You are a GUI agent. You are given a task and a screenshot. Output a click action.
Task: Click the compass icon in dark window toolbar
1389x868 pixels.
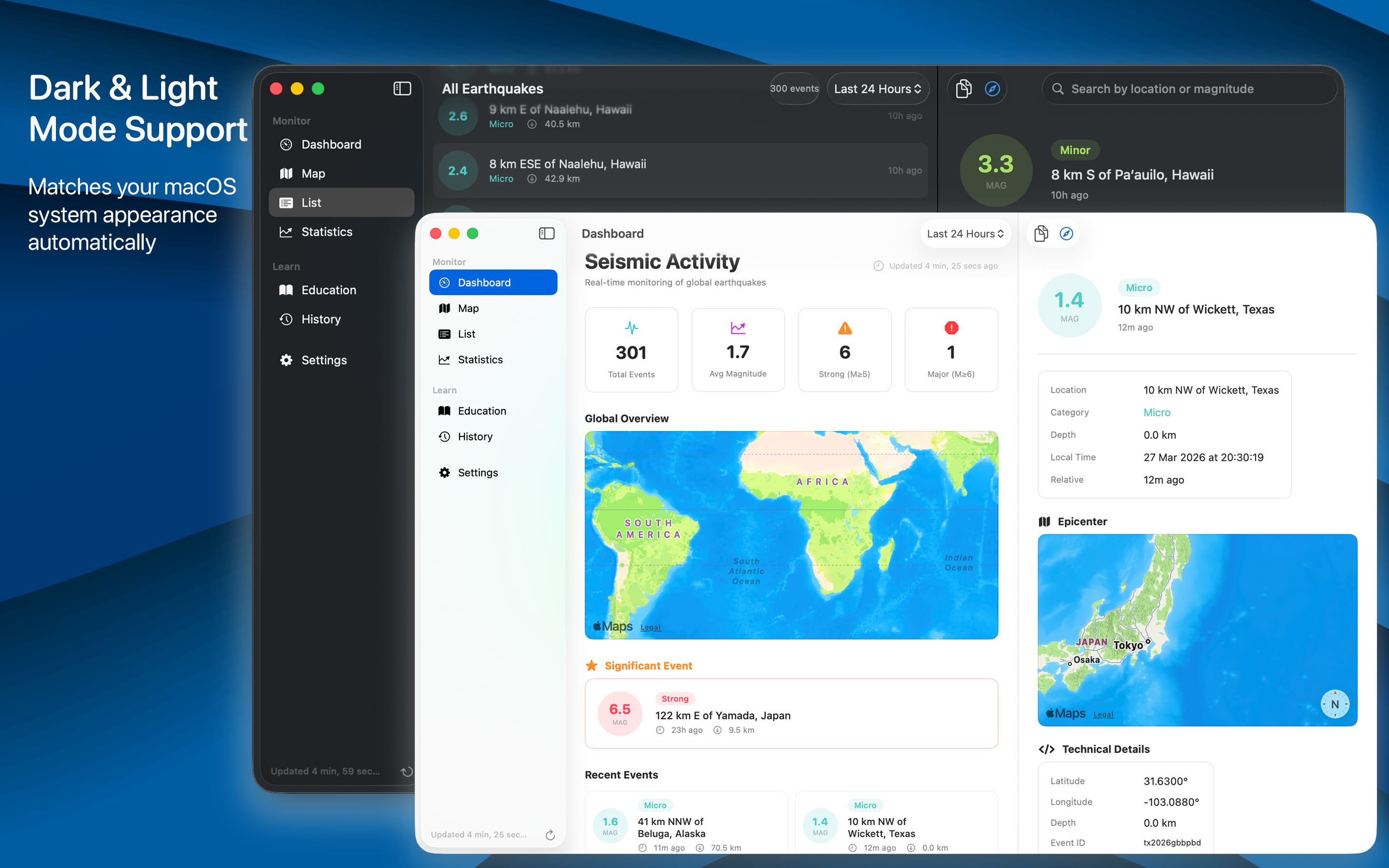point(992,89)
